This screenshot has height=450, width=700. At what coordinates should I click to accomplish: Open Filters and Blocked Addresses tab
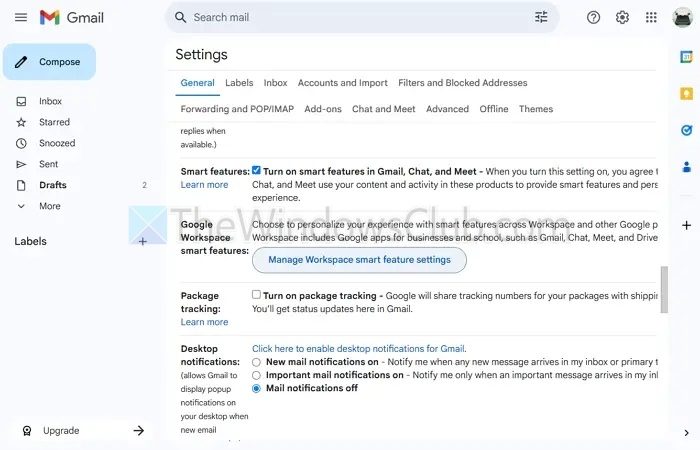(462, 83)
